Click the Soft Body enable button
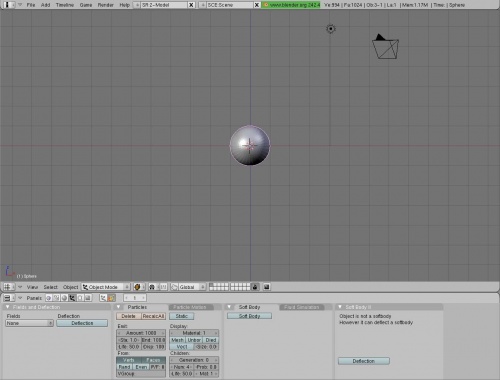 click(x=249, y=316)
